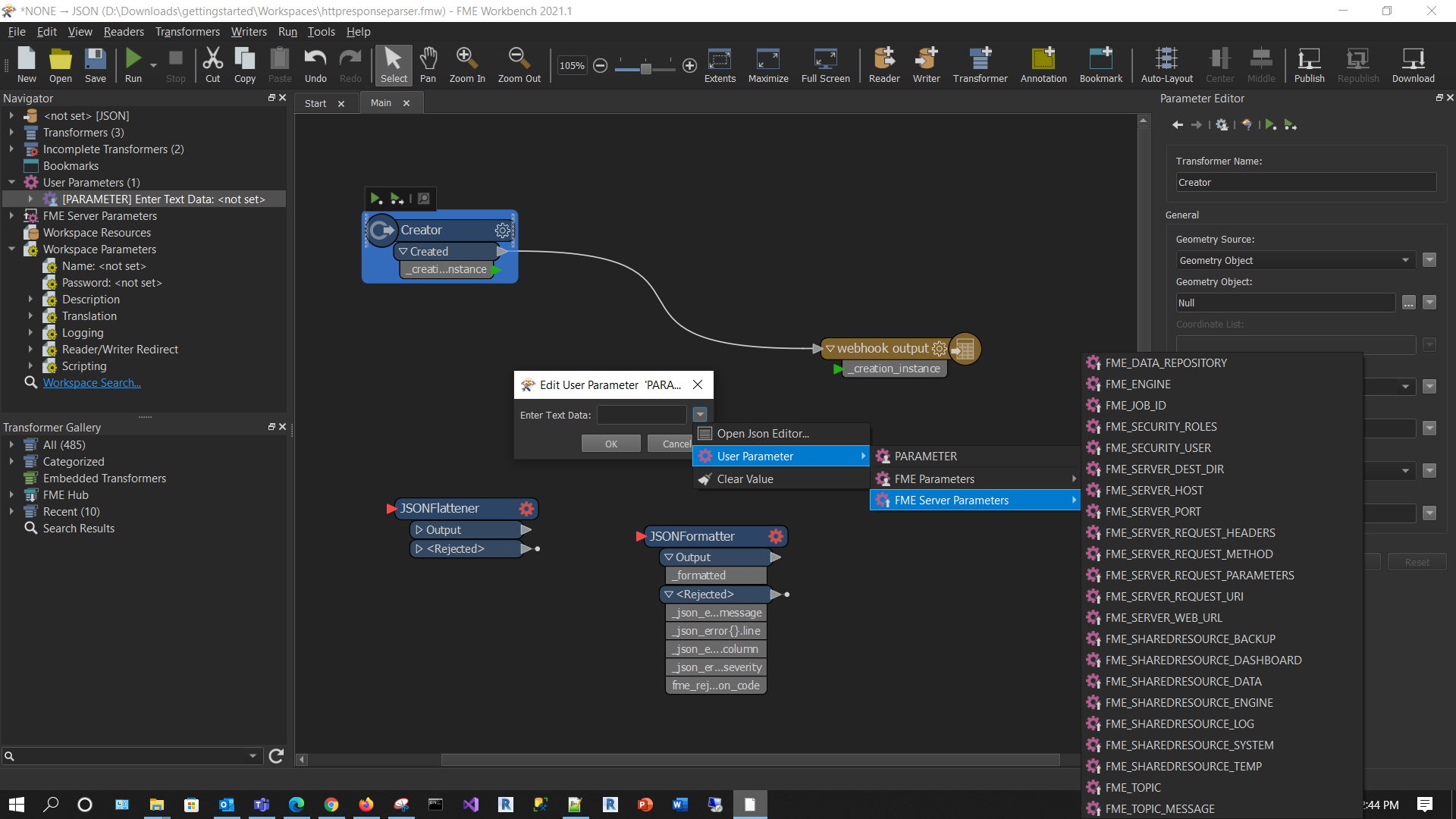Click Cancel in Edit User Parameter dialog

click(x=670, y=444)
